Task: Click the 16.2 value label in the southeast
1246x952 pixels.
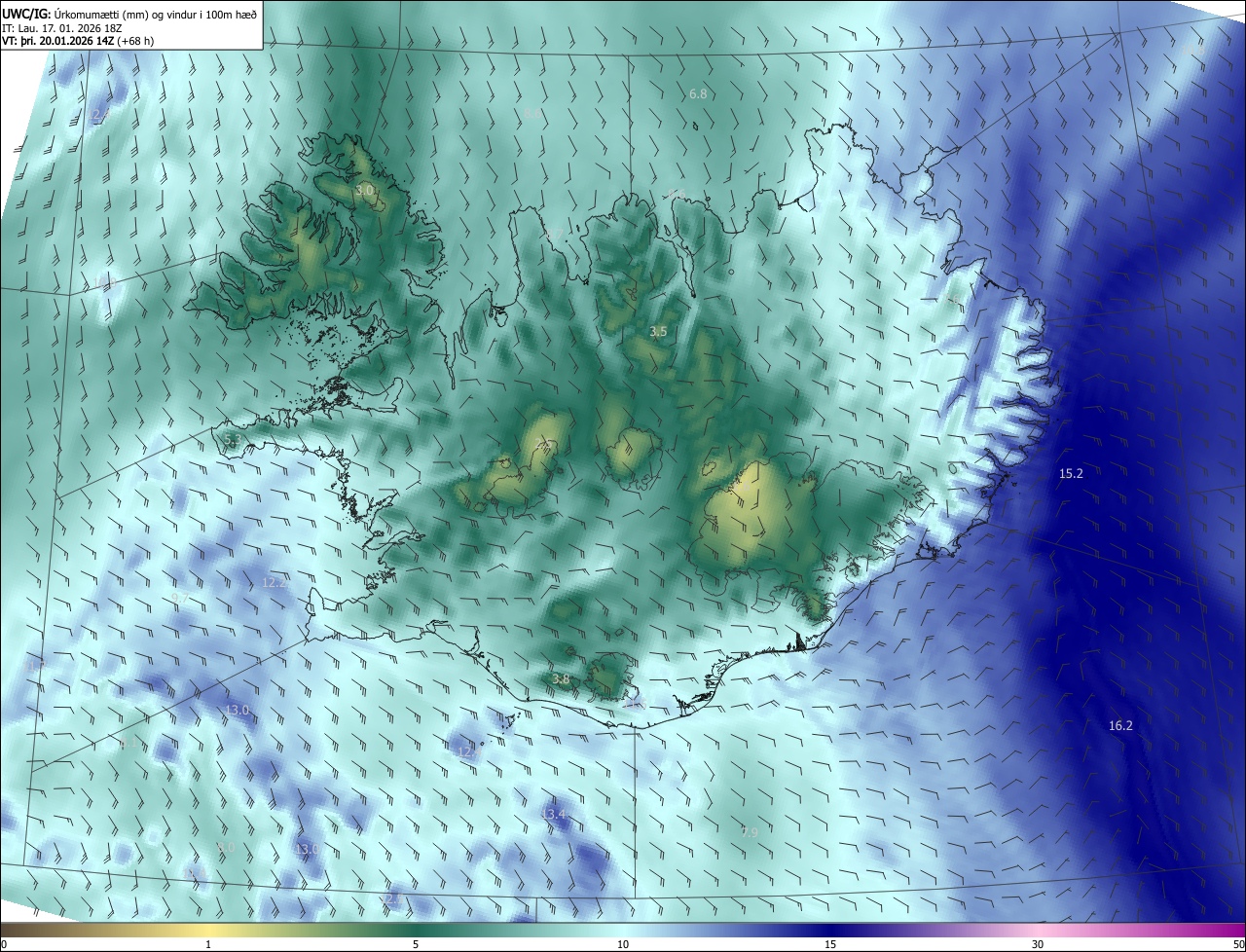Action: point(1120,725)
